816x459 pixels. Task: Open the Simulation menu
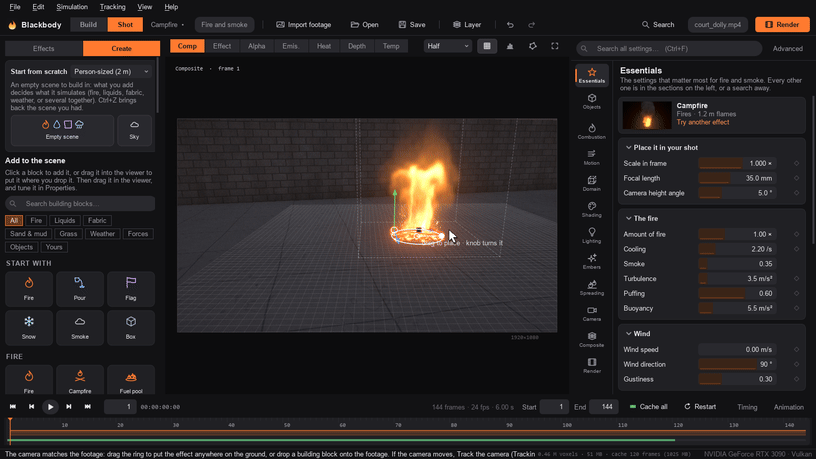tap(72, 7)
